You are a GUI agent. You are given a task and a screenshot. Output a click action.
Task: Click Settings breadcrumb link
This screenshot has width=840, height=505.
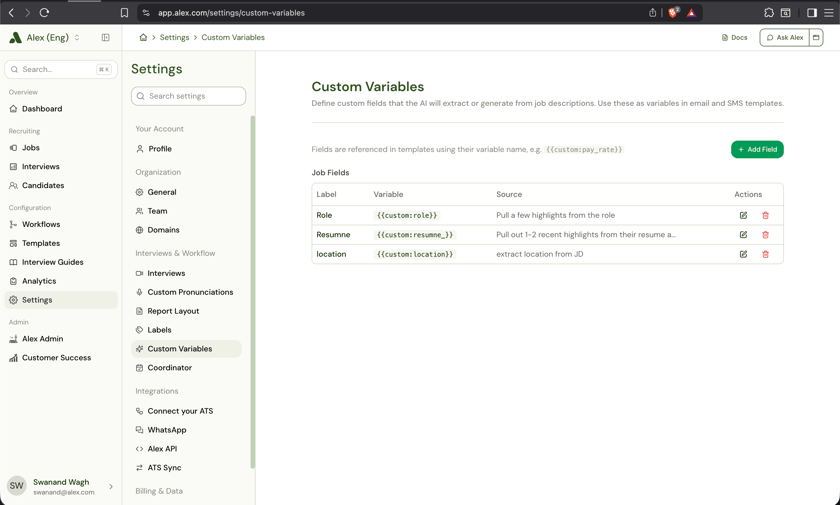pyautogui.click(x=174, y=37)
